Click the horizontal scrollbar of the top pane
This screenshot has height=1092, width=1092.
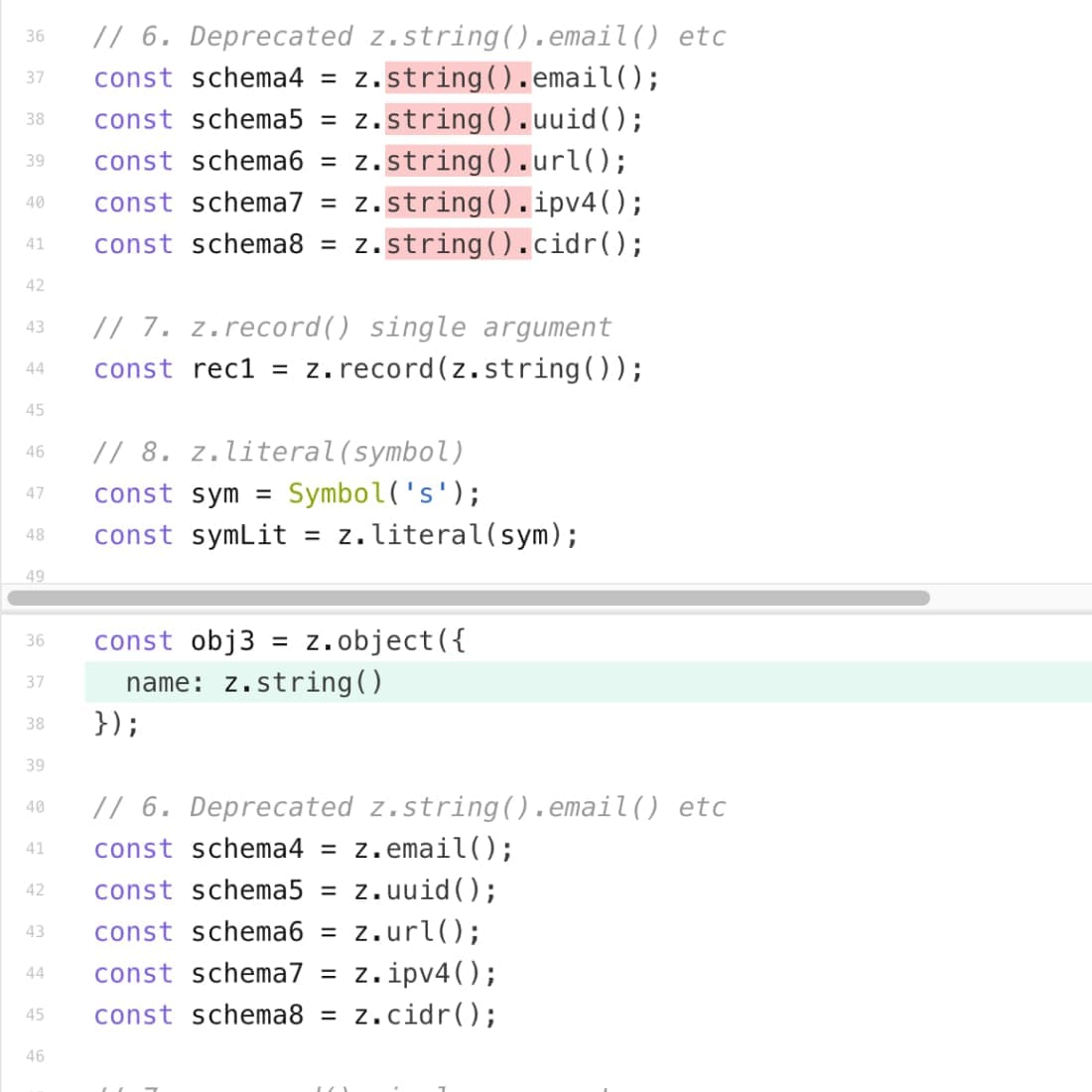click(468, 599)
